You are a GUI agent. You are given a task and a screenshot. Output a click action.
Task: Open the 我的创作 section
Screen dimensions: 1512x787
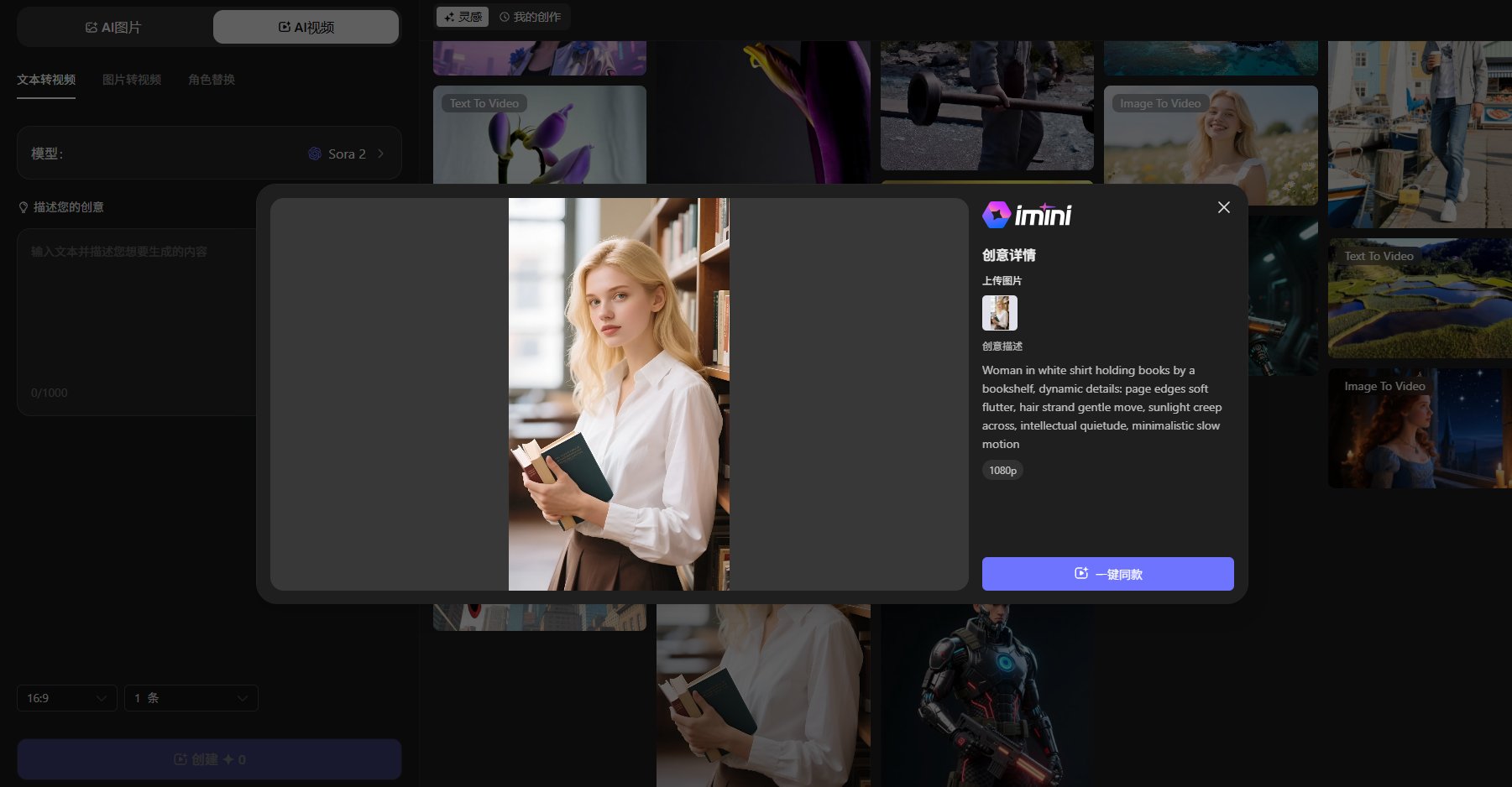[530, 17]
